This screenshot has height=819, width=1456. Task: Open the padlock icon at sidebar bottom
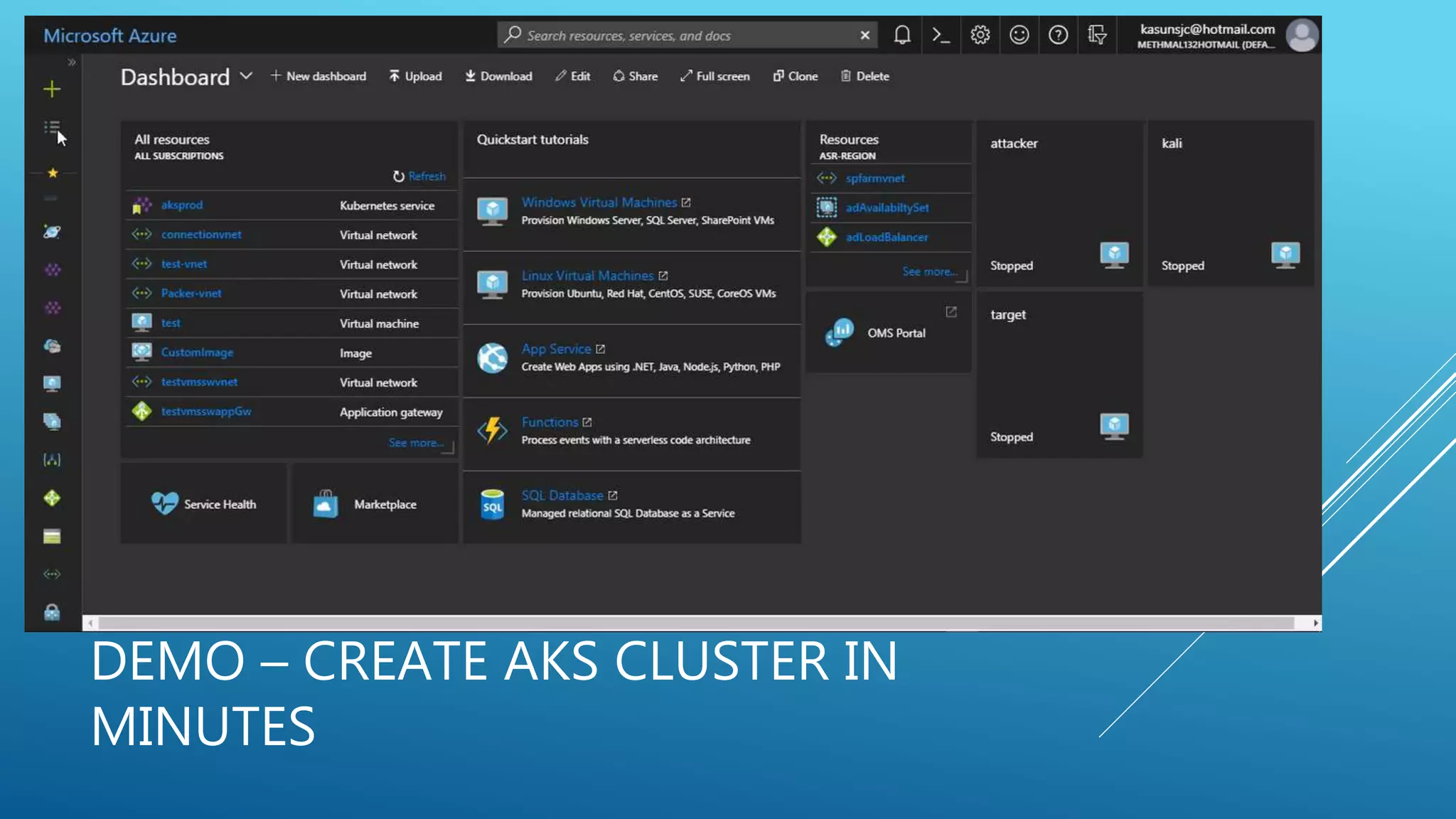pos(52,612)
